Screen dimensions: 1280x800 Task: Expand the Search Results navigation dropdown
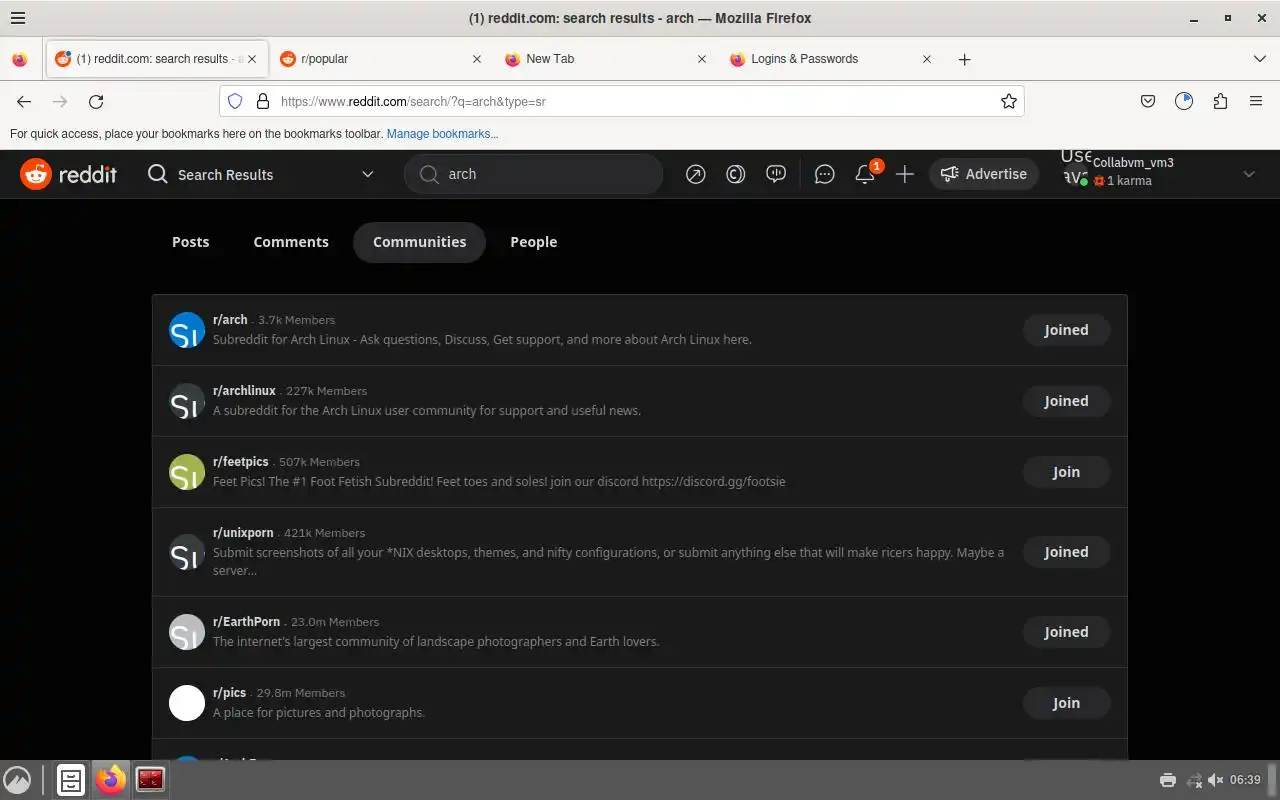367,174
